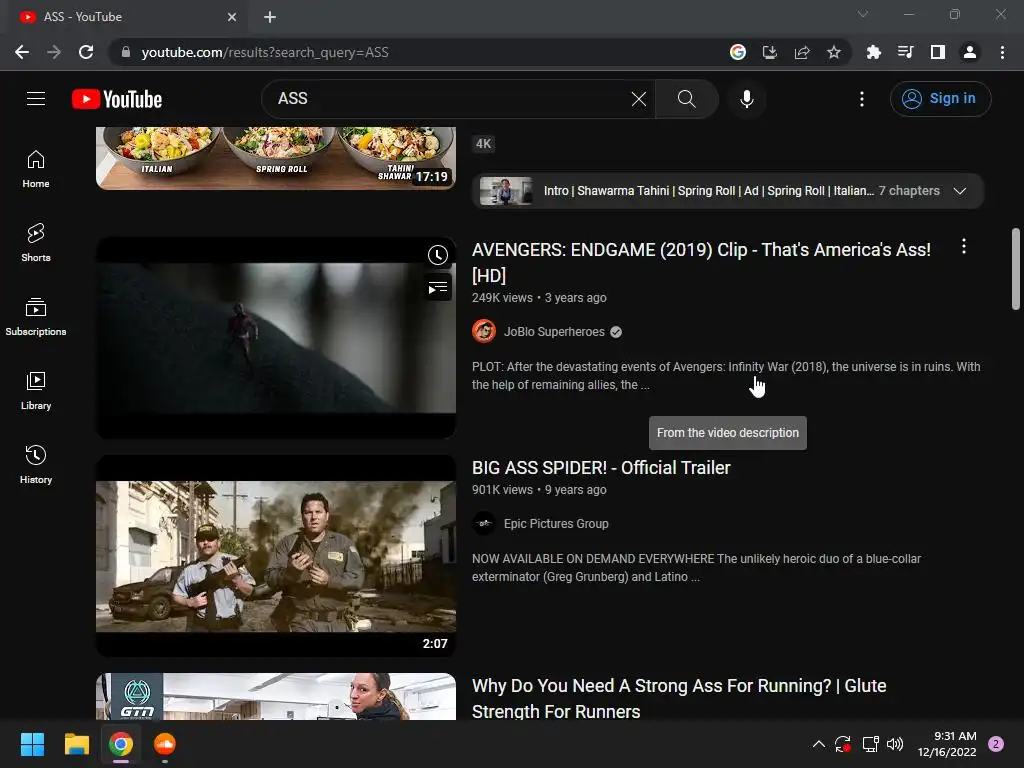Click the Epic Pictures Group channel avatar

point(484,524)
